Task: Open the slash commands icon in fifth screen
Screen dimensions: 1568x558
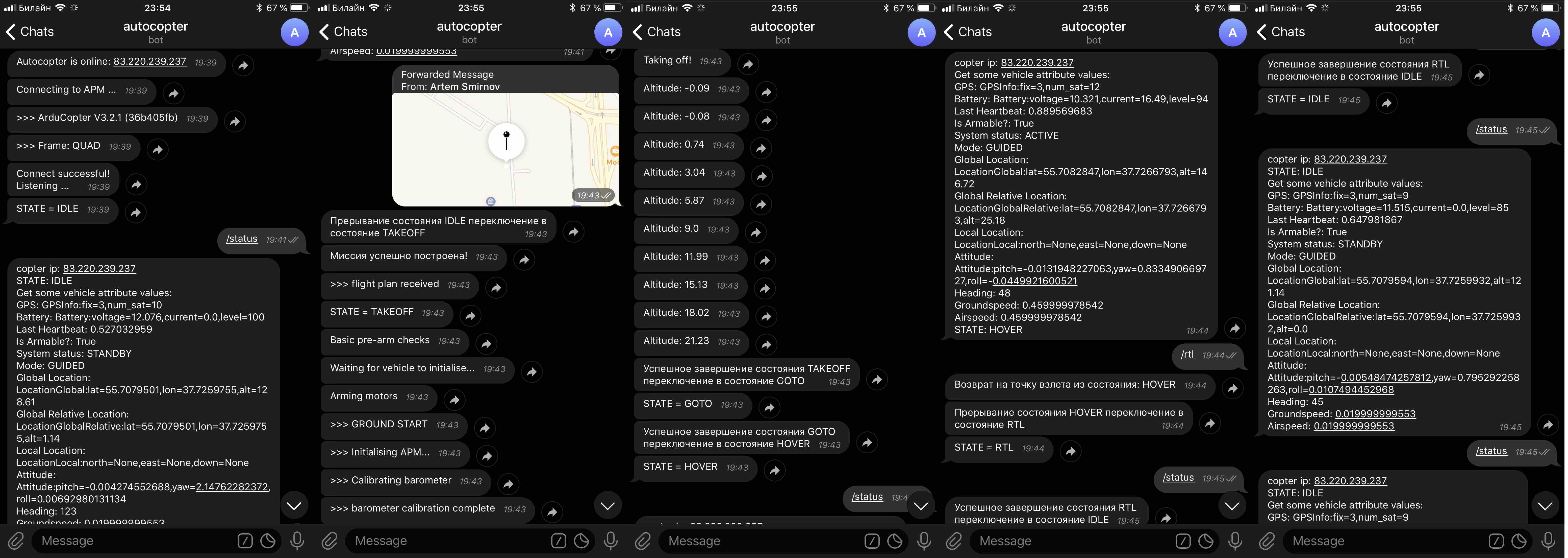Action: tap(1496, 541)
